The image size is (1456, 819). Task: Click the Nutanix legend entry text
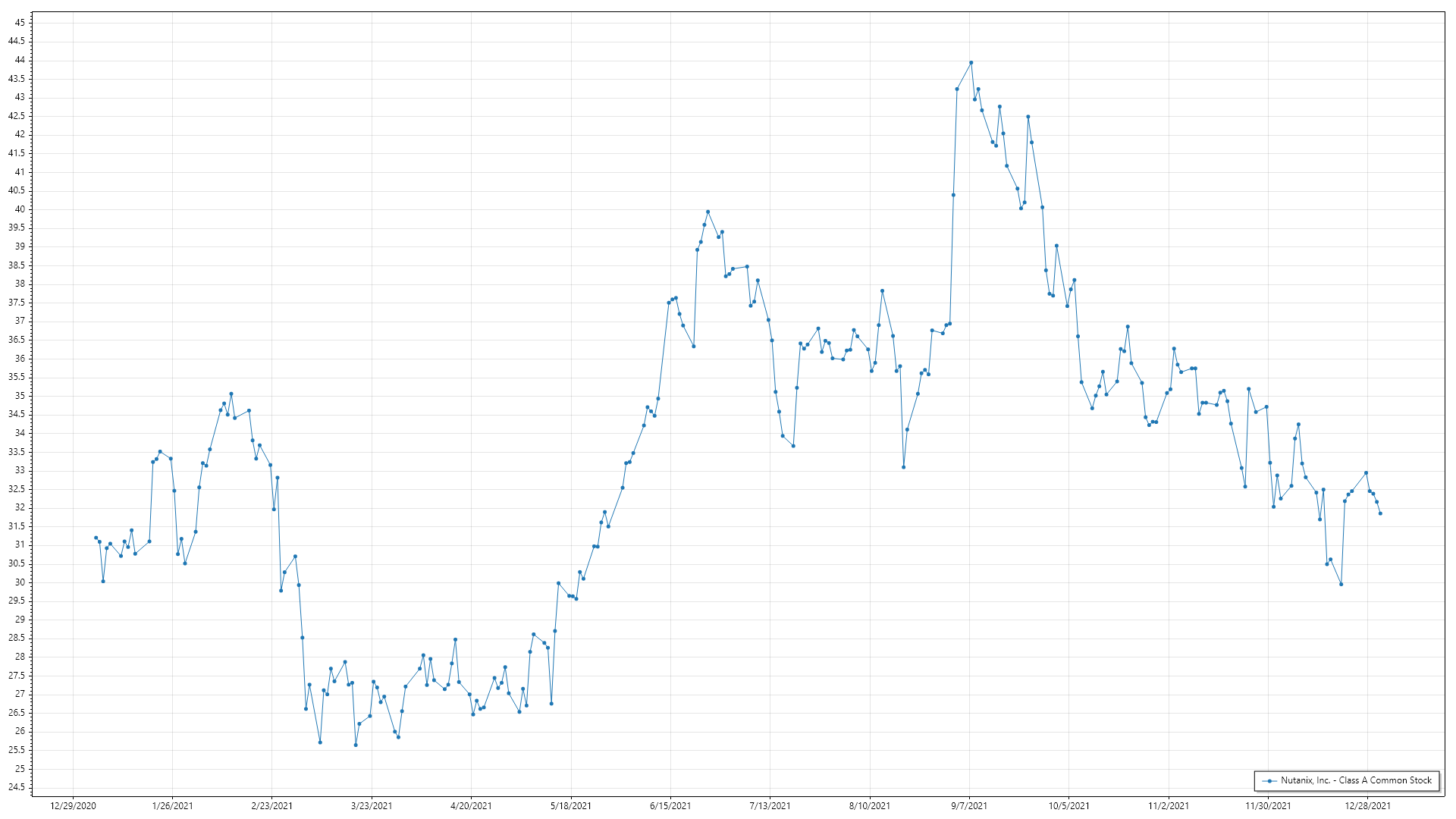pos(1356,780)
